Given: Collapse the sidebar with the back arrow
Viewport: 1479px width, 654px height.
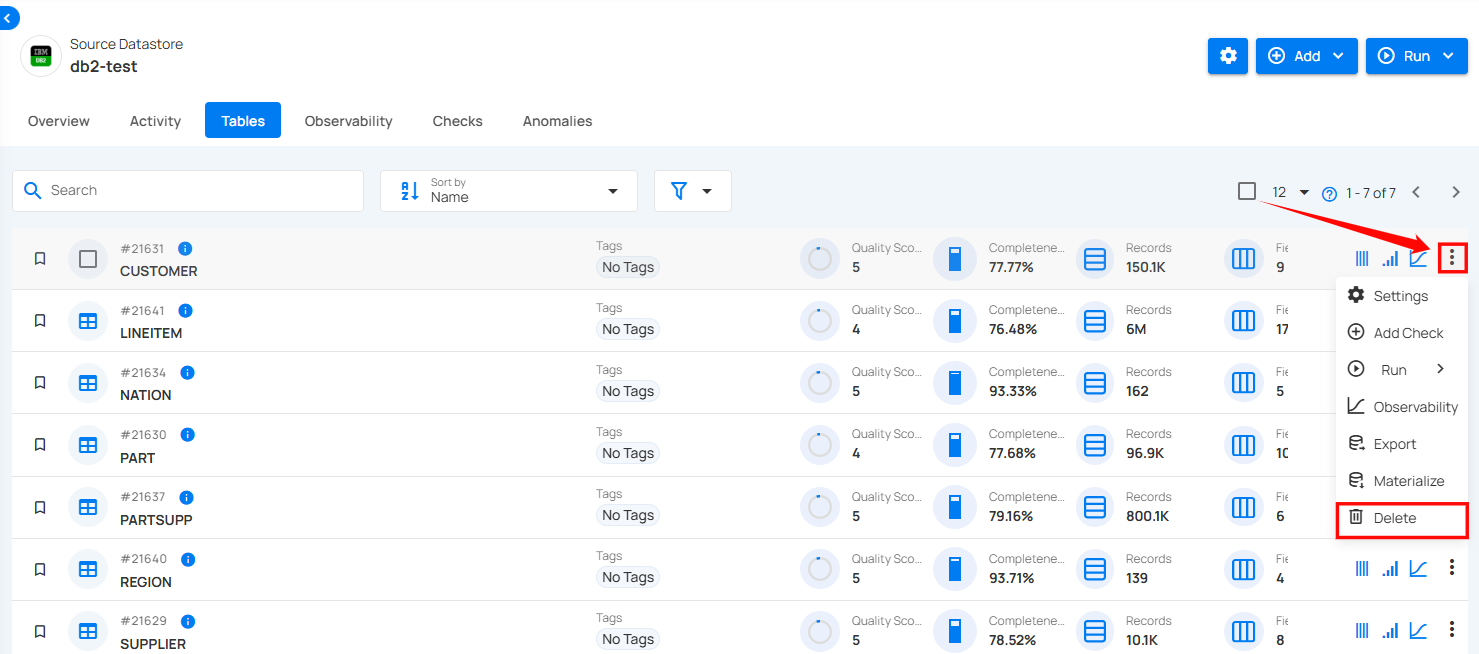Looking at the screenshot, I should tap(8, 17).
